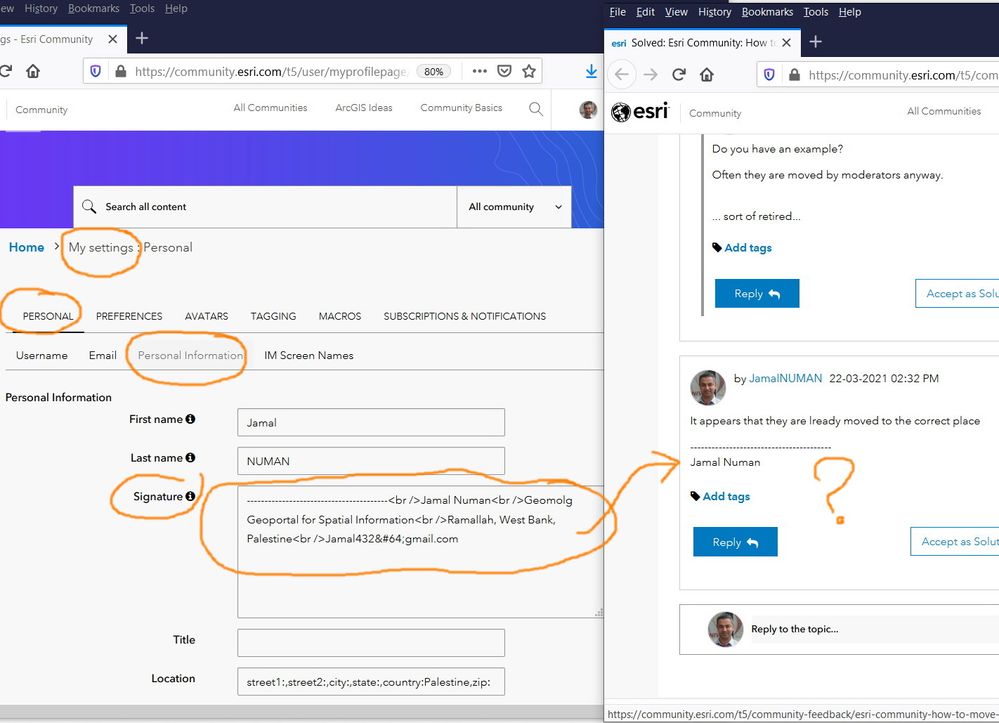Open Help menu in right browser
Screen dimensions: 999x723
point(850,11)
